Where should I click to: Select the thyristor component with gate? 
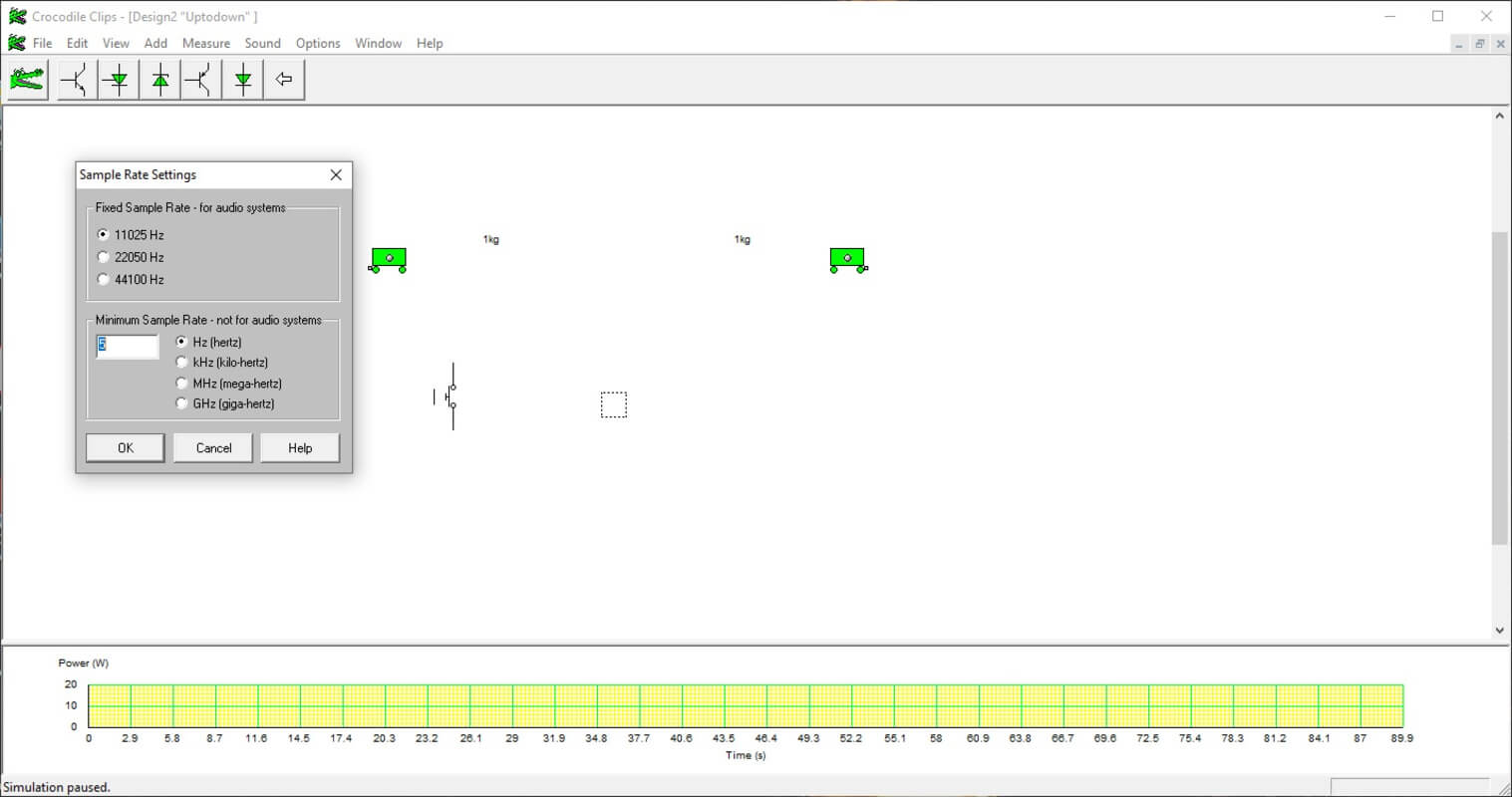coord(119,80)
